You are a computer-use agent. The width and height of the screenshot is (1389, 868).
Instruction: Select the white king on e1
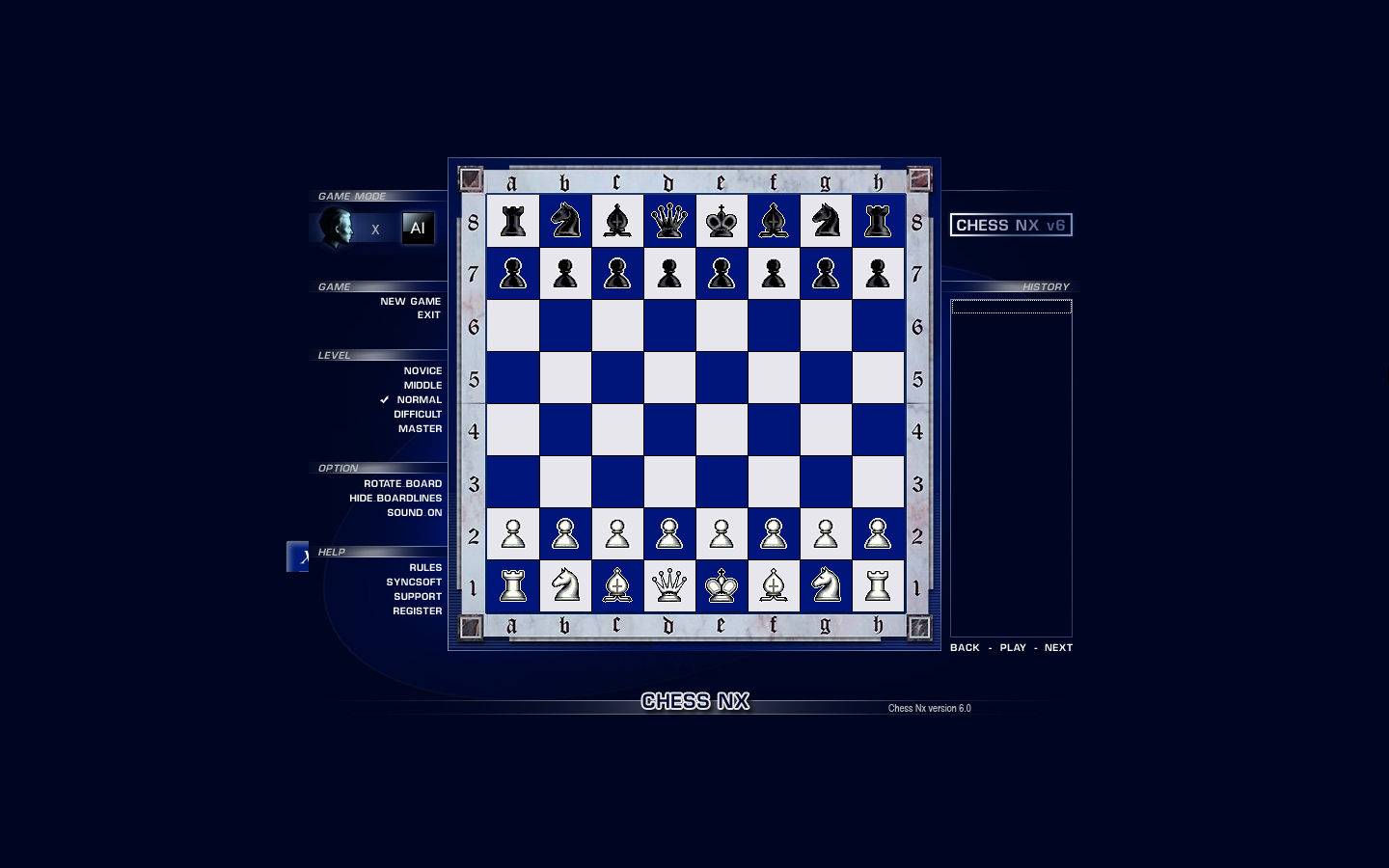coord(722,585)
